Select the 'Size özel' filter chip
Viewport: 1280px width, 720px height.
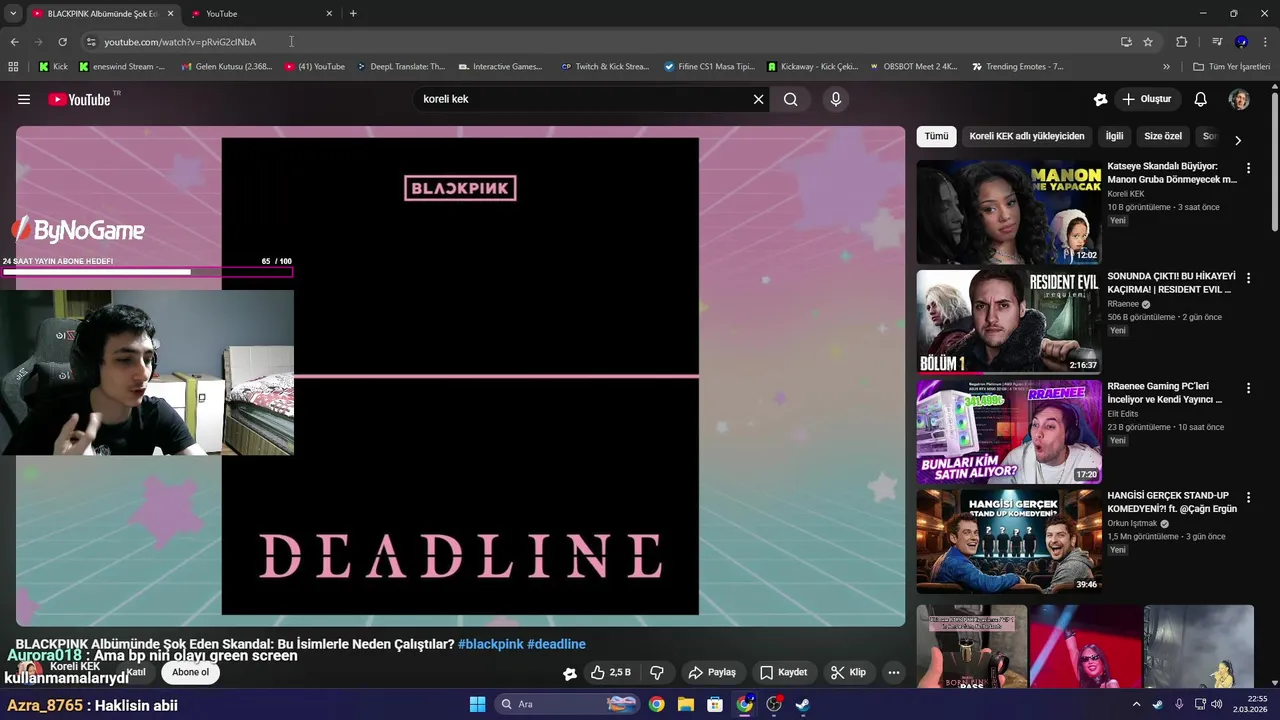pyautogui.click(x=1163, y=136)
